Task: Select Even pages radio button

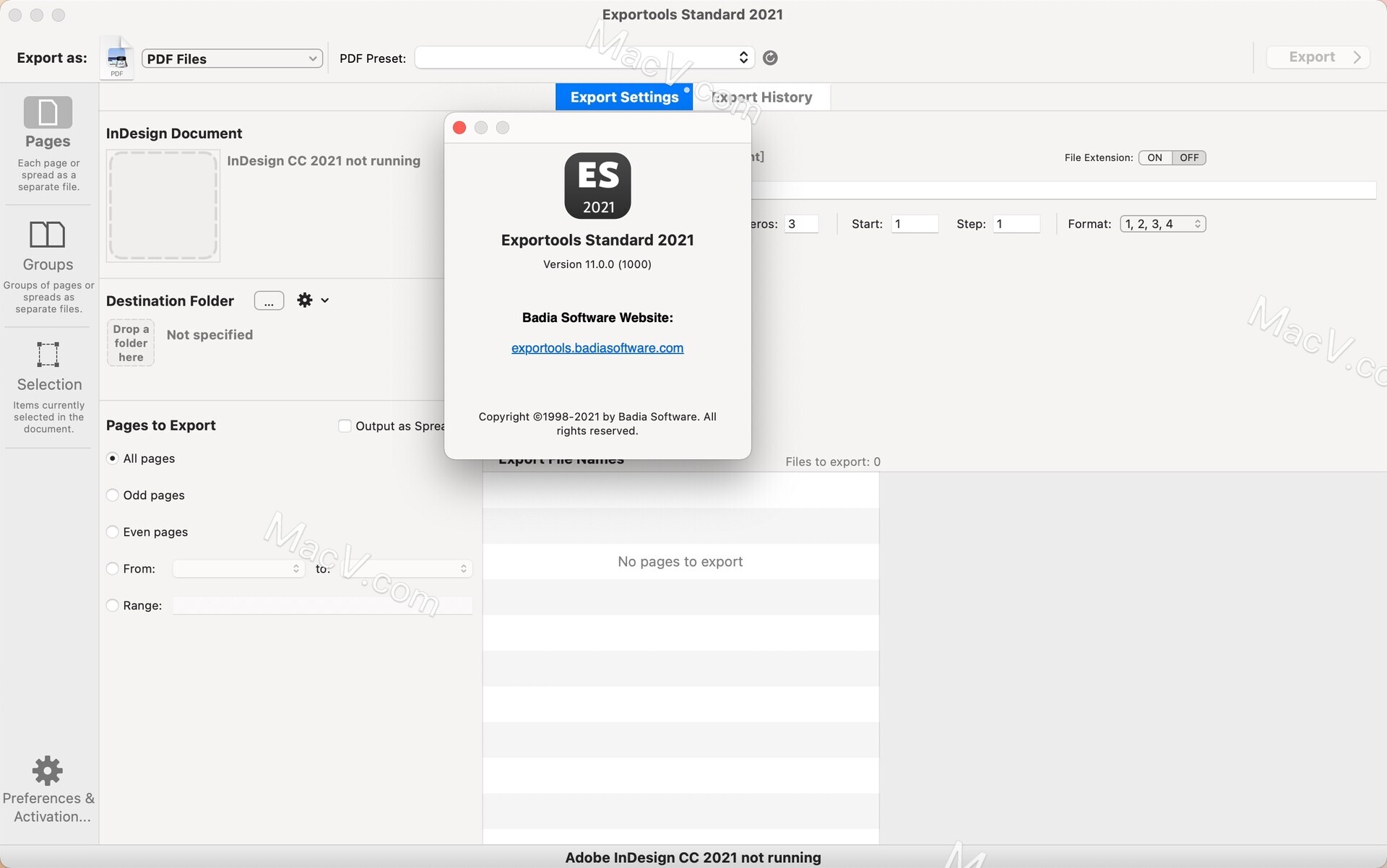Action: coord(113,532)
